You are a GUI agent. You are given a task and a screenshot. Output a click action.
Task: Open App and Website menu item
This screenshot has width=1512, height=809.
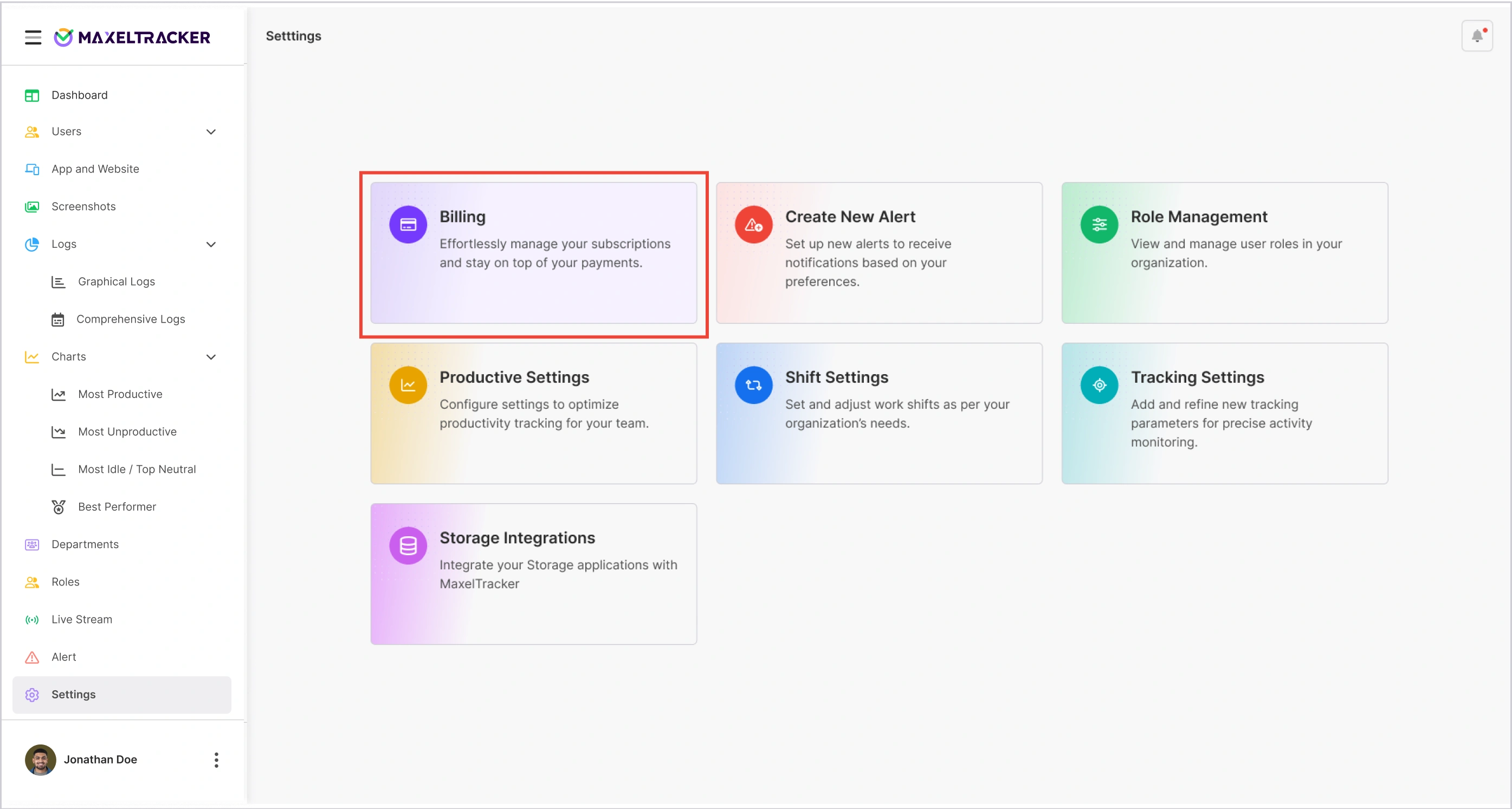click(x=121, y=169)
